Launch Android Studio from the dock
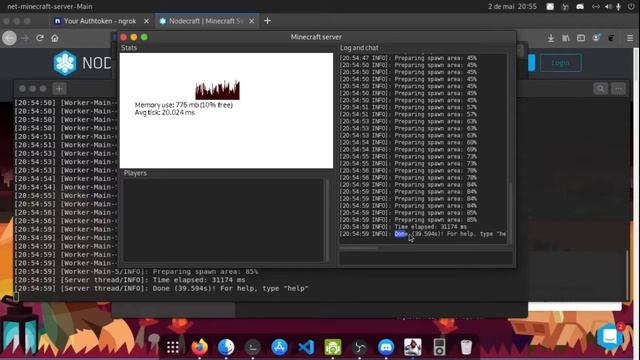The height and width of the screenshot is (360, 640). (x=333, y=347)
